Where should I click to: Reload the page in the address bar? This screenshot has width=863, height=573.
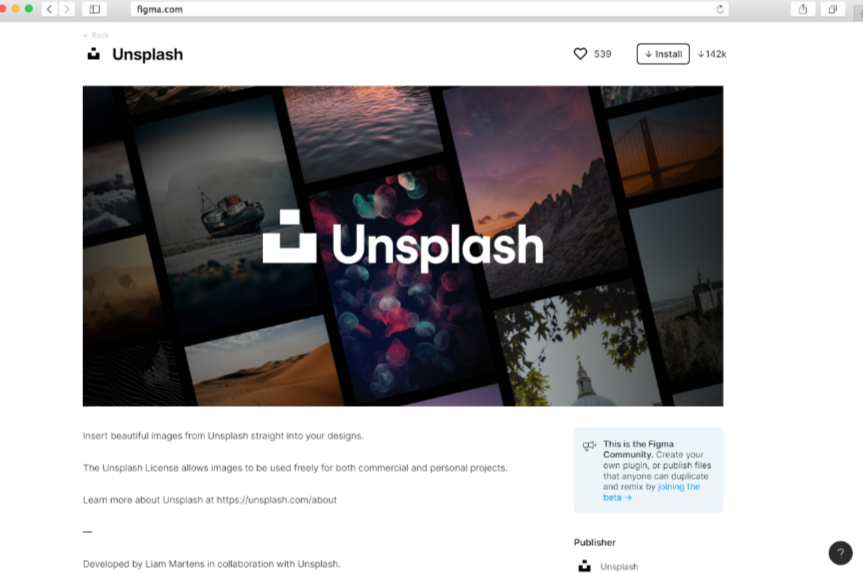(x=719, y=9)
